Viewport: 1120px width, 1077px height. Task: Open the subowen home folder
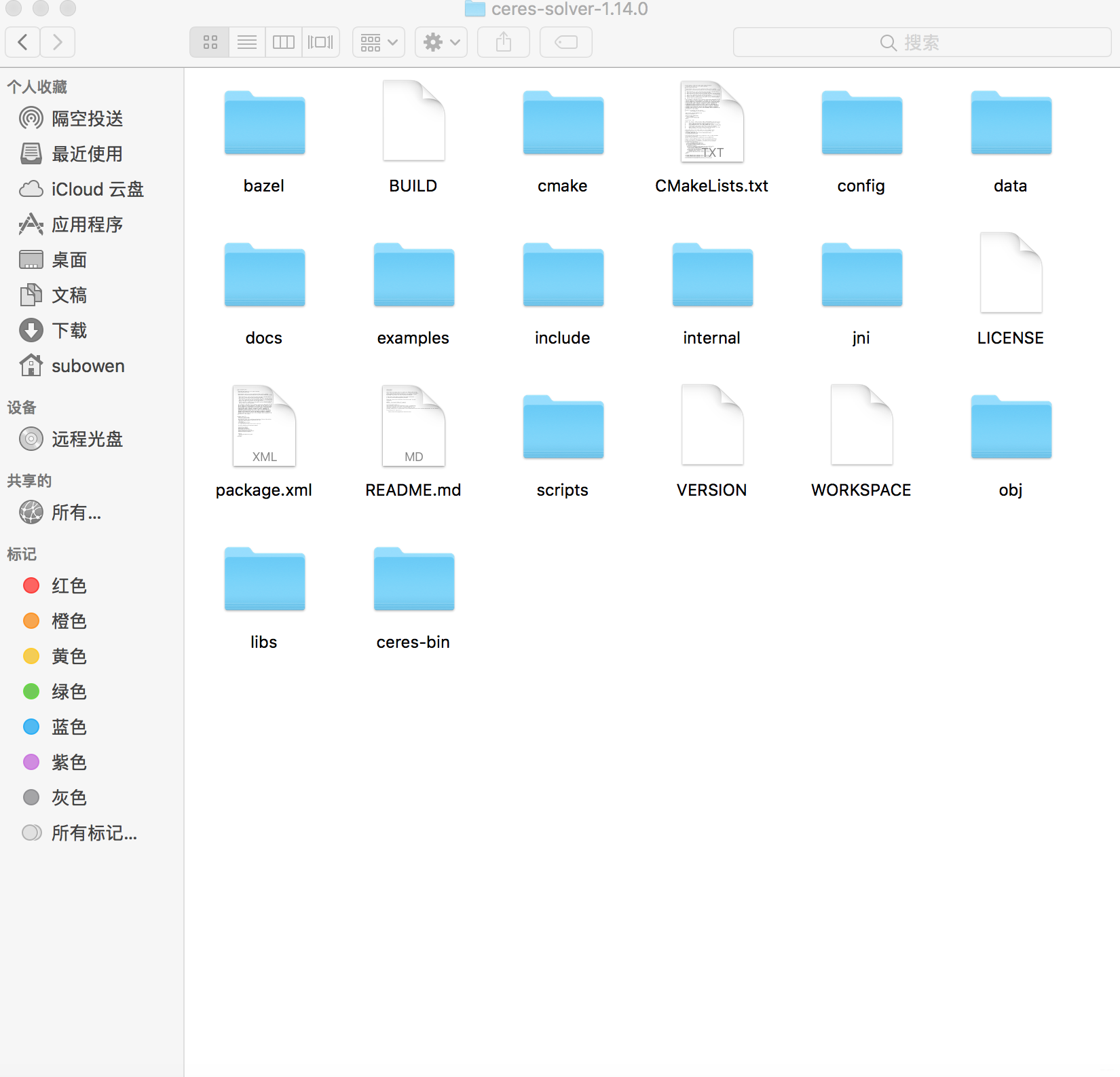(73, 365)
